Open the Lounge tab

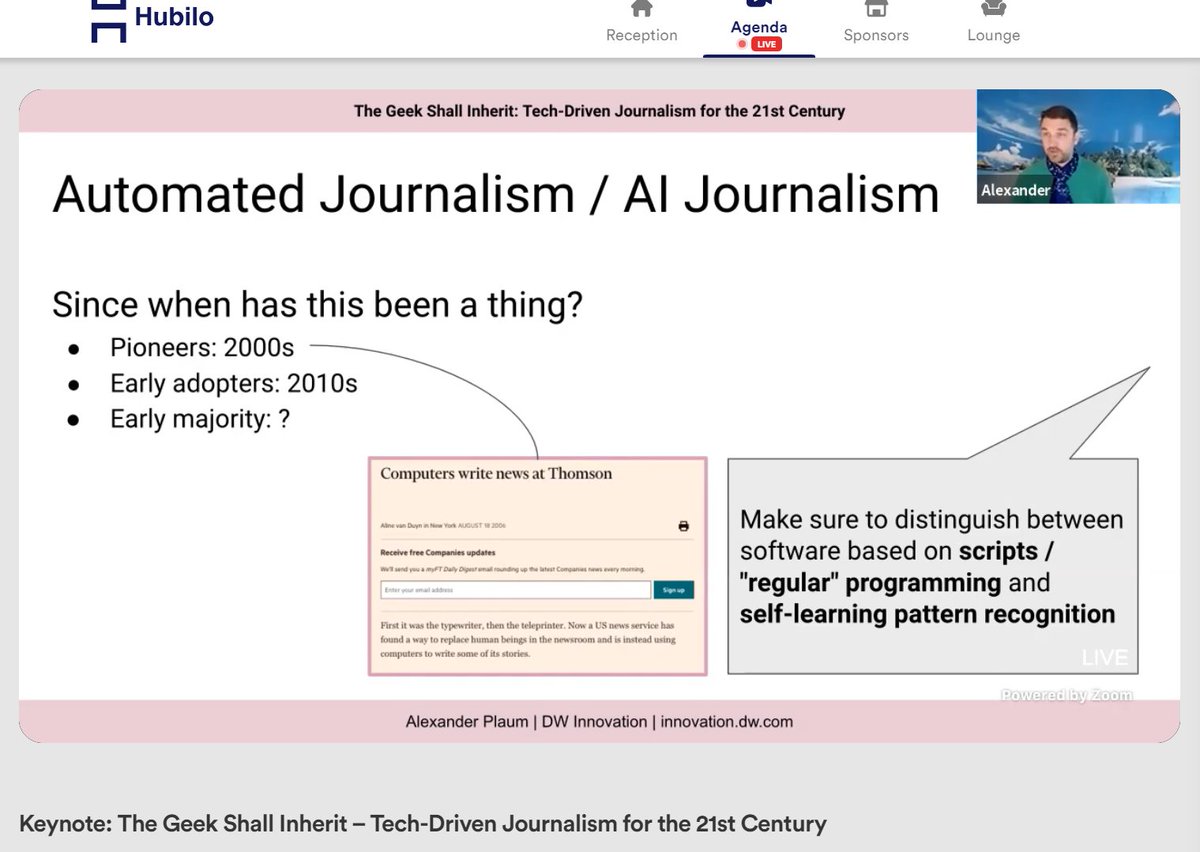994,23
